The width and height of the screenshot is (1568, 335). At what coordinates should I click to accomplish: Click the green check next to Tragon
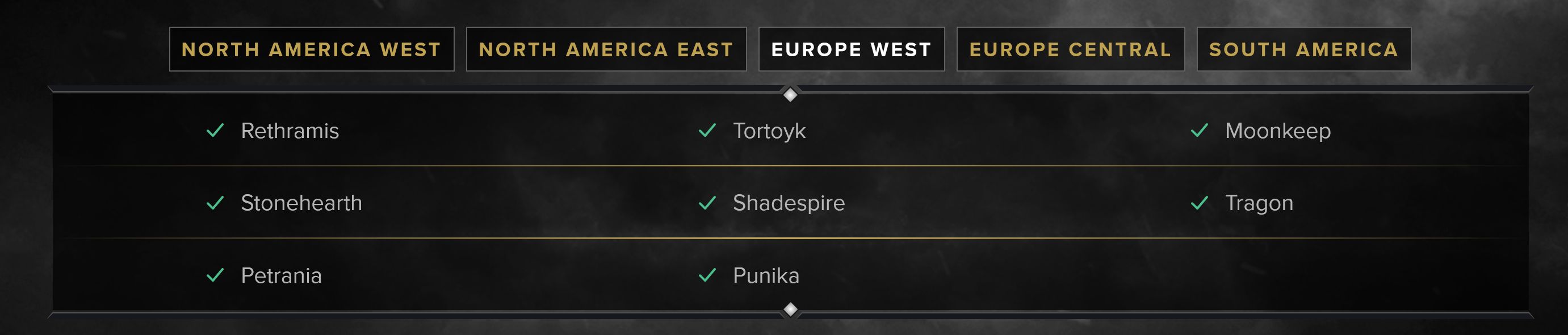coord(1200,203)
